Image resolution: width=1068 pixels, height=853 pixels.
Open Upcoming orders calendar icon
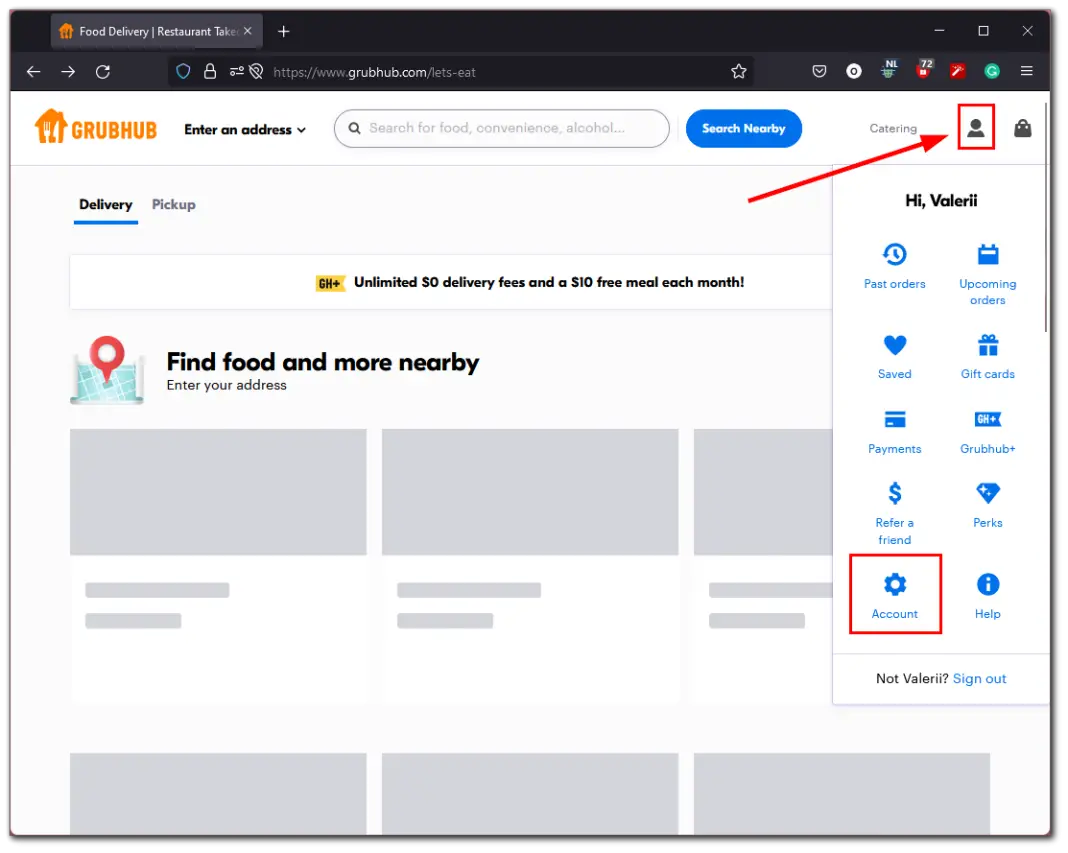click(x=987, y=254)
